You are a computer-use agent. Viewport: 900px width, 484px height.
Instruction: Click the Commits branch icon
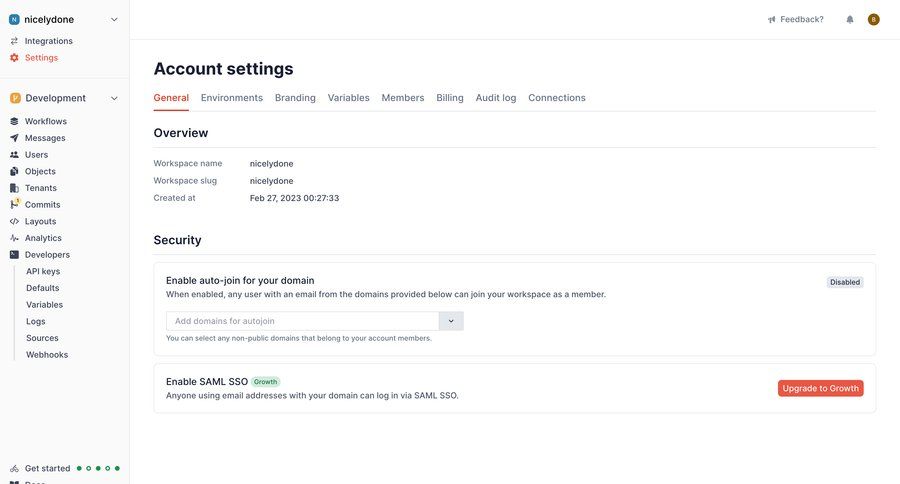point(14,204)
